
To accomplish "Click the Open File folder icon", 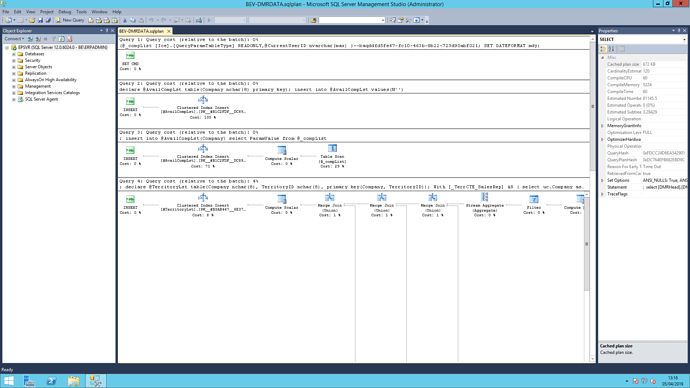I will click(32, 20).
